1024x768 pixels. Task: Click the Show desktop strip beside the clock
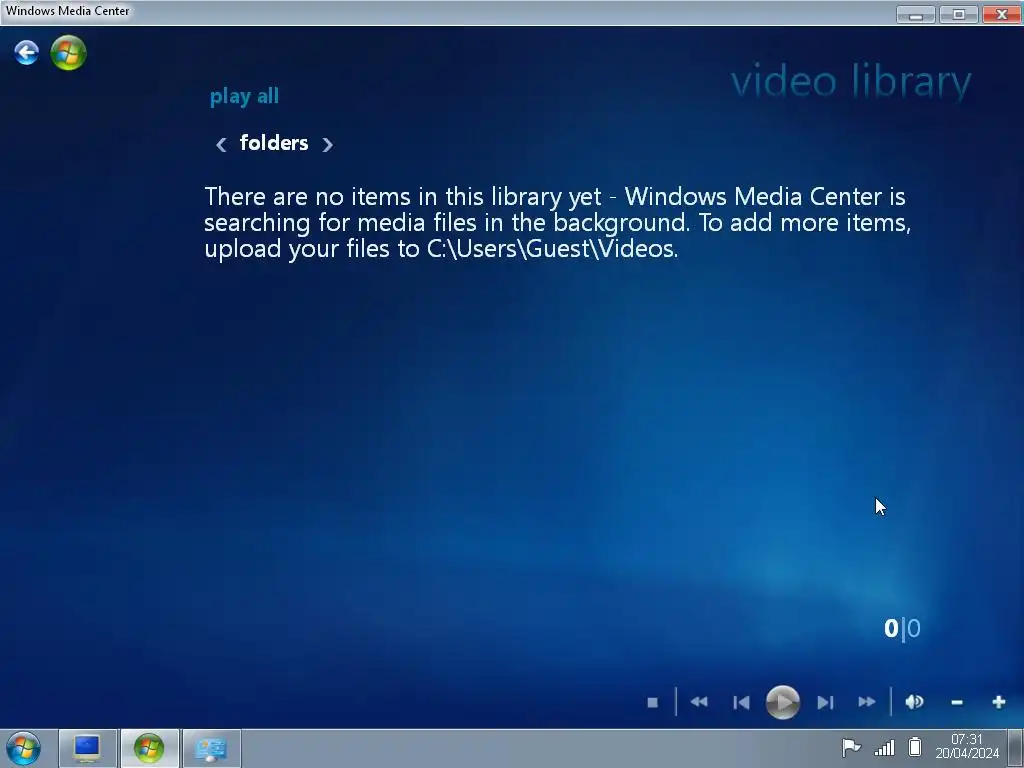(x=1016, y=748)
